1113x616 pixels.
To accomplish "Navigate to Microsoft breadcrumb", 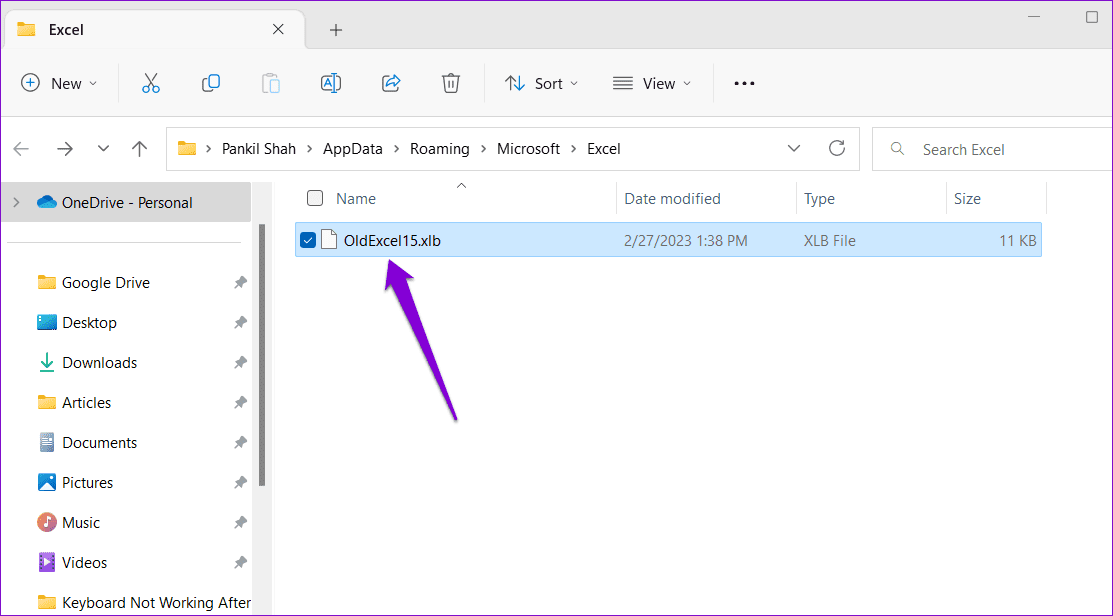I will point(528,149).
